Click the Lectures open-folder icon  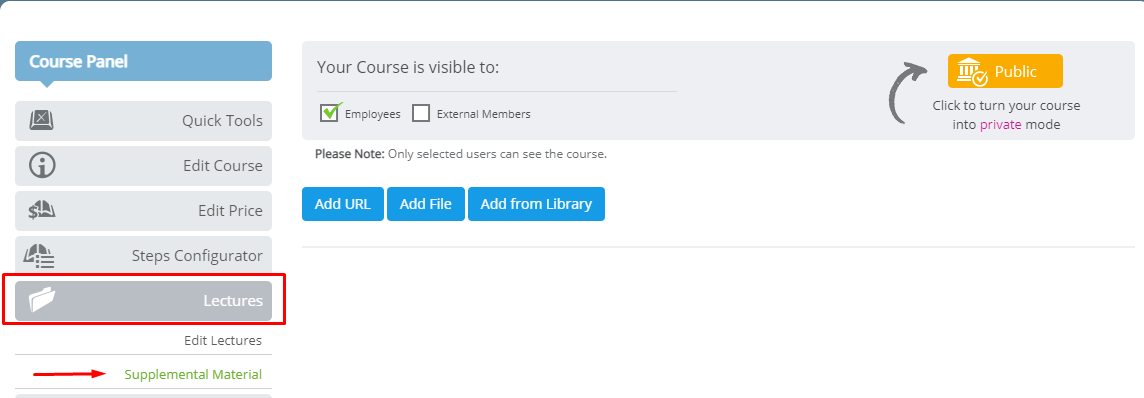pyautogui.click(x=42, y=300)
